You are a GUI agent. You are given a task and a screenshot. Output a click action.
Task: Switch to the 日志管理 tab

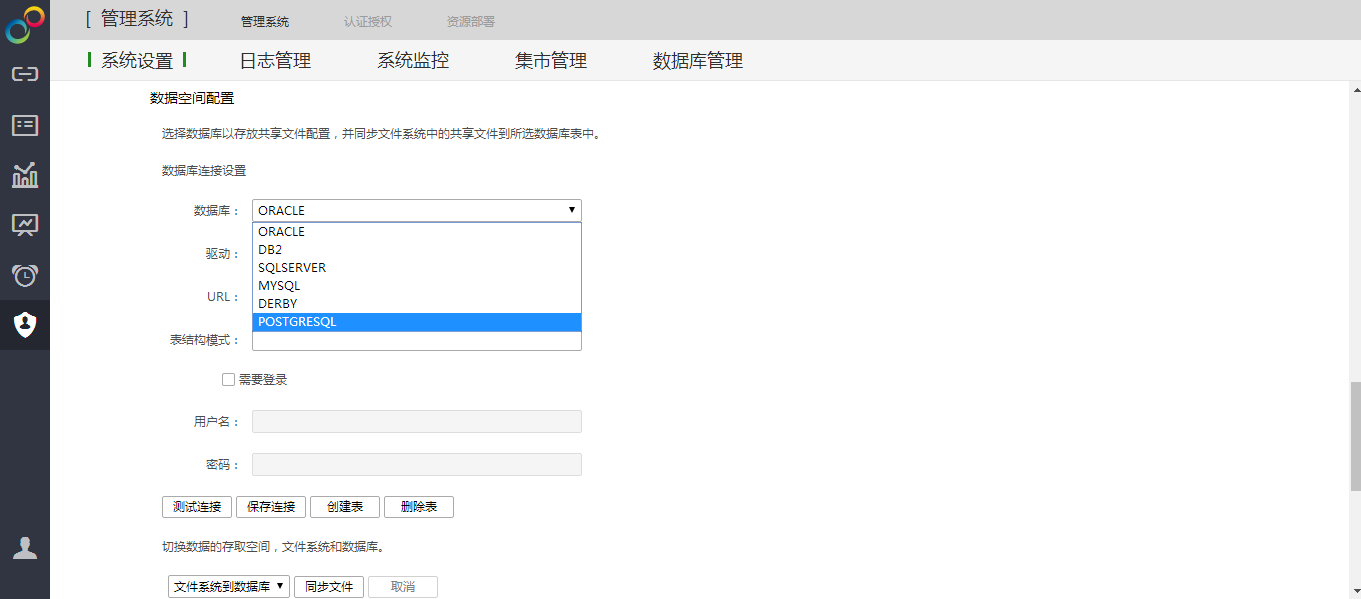point(275,61)
